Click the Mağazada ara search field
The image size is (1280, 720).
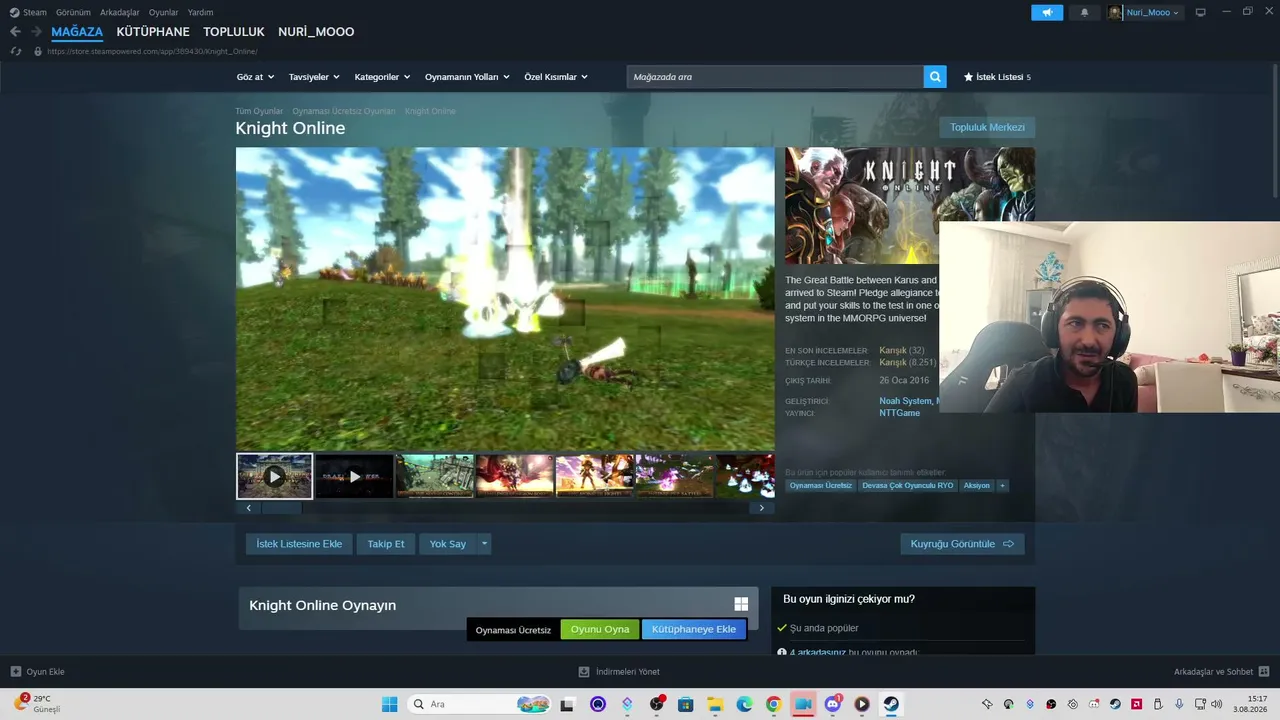(775, 77)
